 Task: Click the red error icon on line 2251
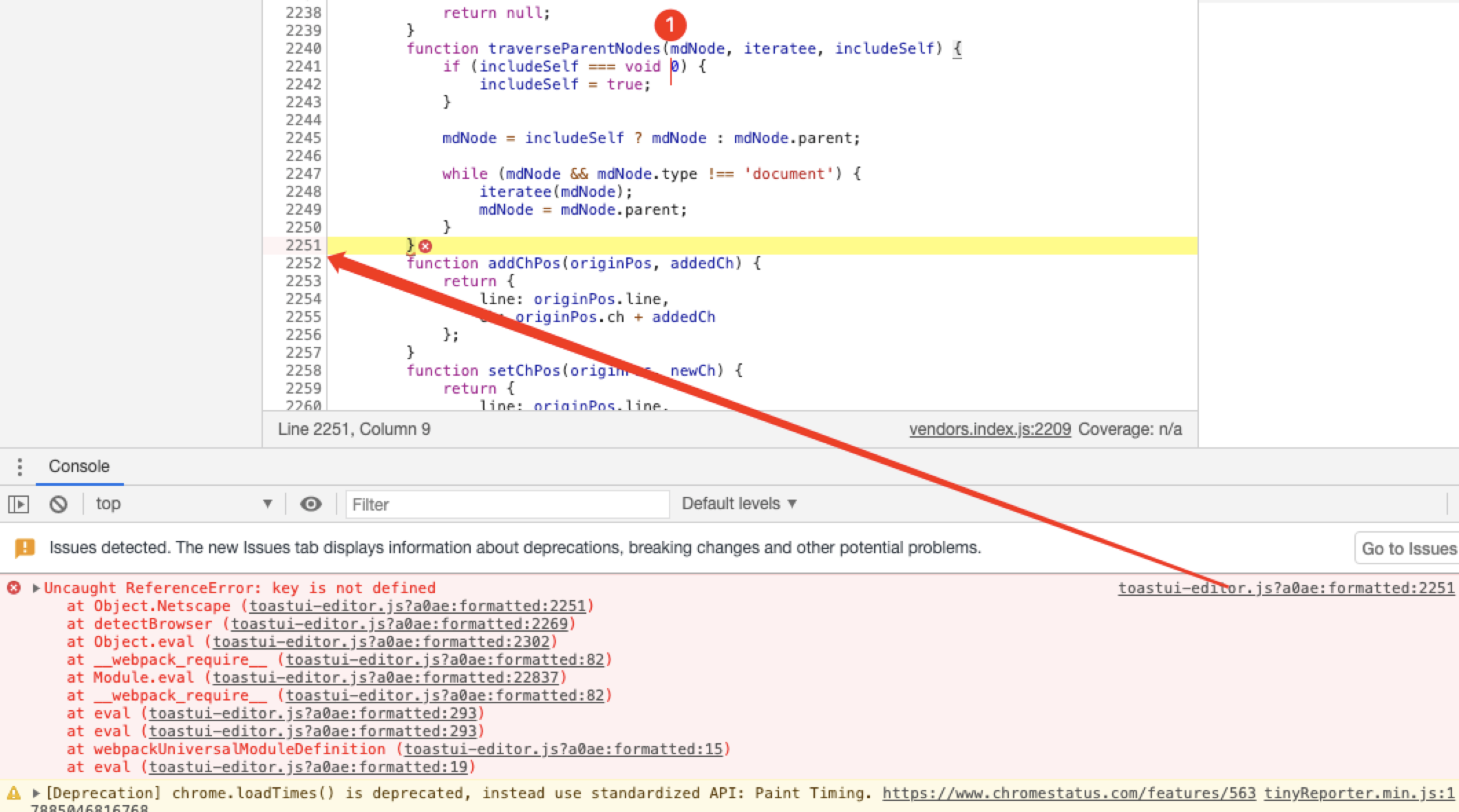point(425,244)
